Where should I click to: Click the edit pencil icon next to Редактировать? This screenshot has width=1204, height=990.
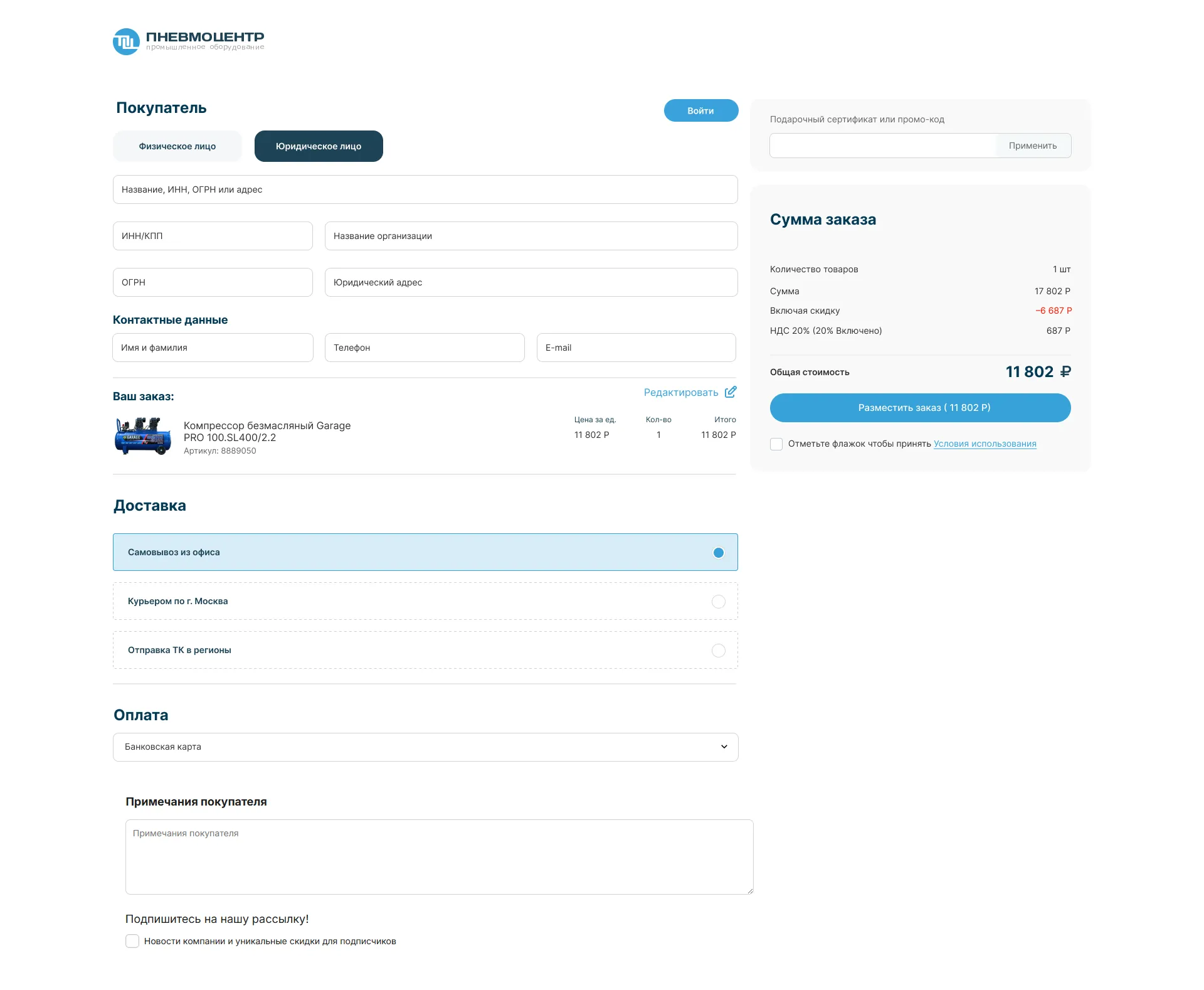tap(731, 392)
